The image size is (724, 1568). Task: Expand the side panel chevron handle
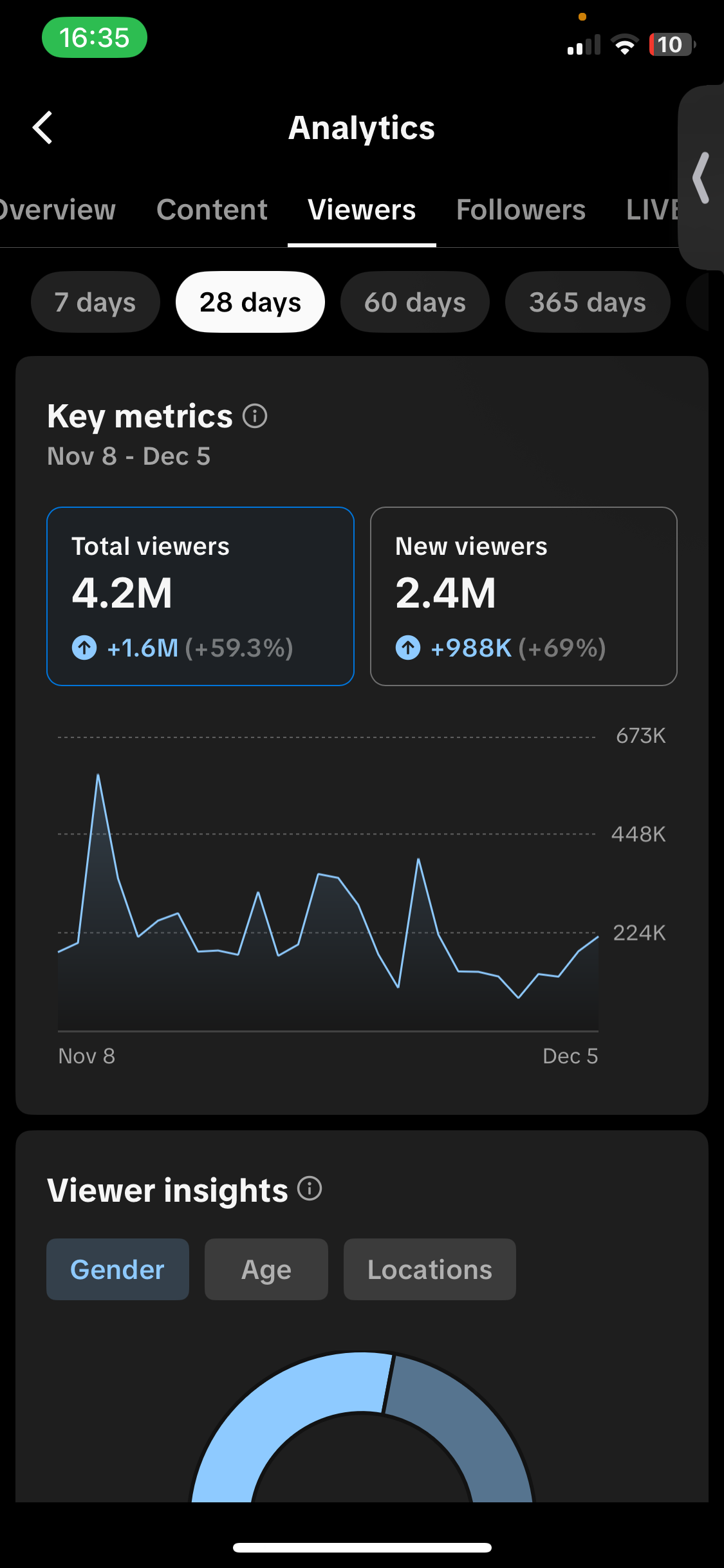tap(701, 178)
